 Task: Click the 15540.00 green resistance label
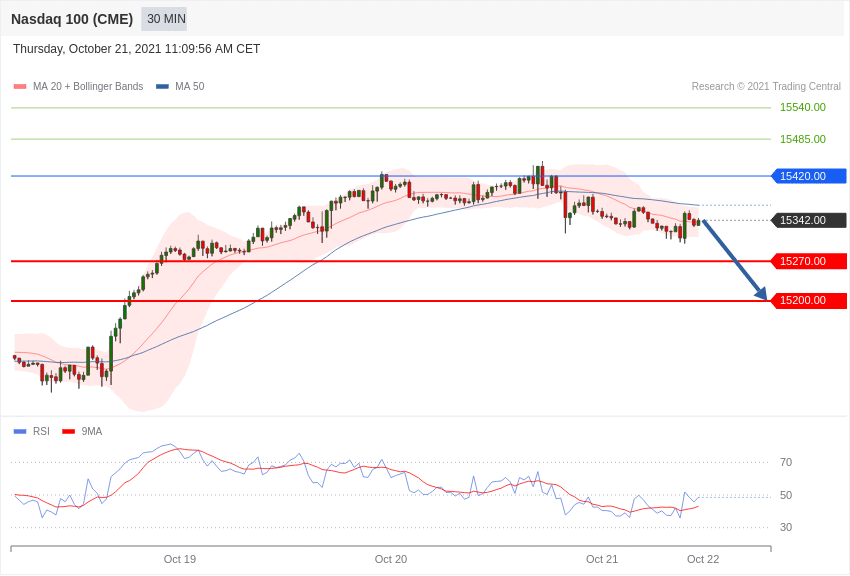pyautogui.click(x=802, y=107)
